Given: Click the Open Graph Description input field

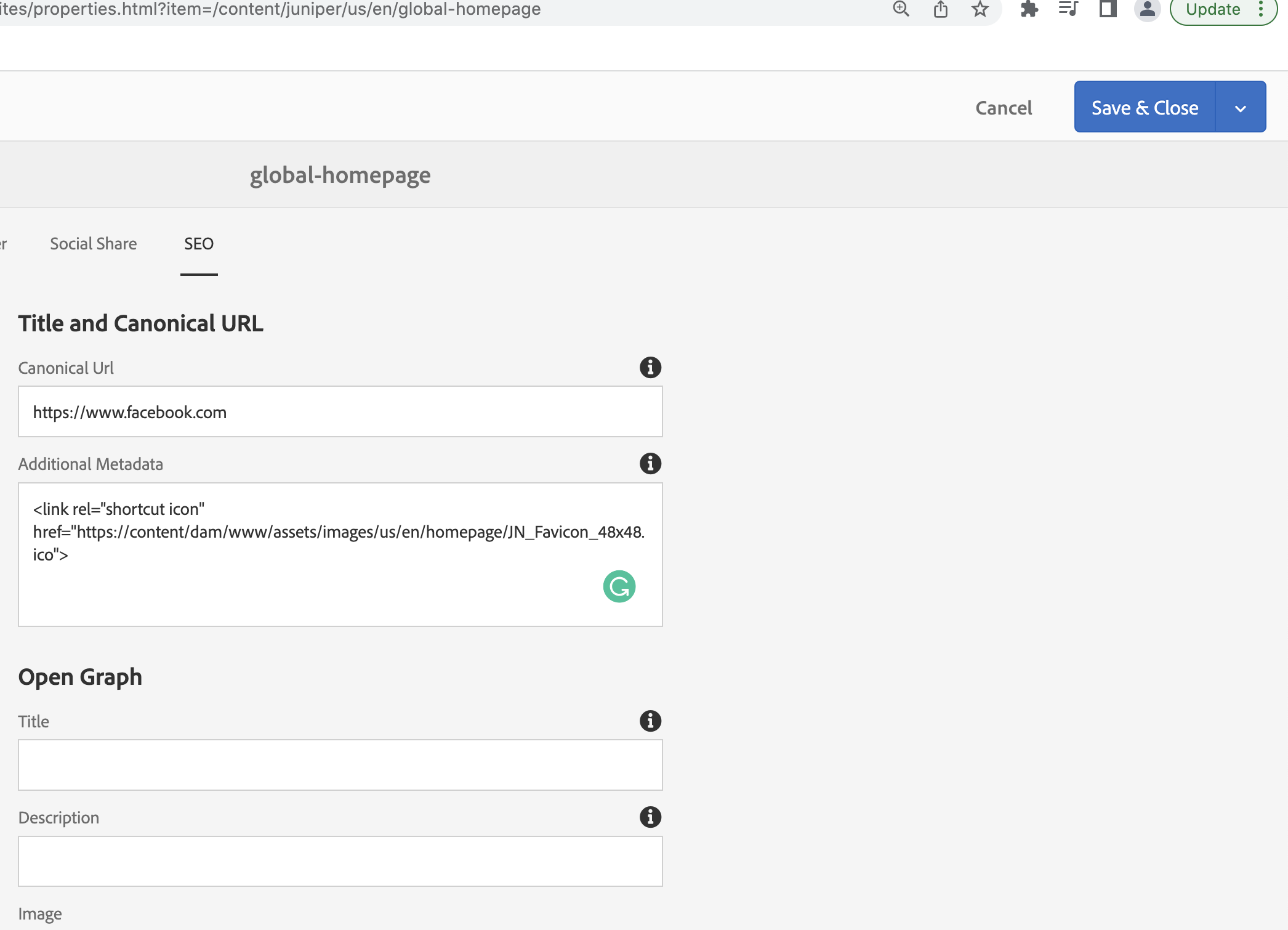Looking at the screenshot, I should [340, 862].
